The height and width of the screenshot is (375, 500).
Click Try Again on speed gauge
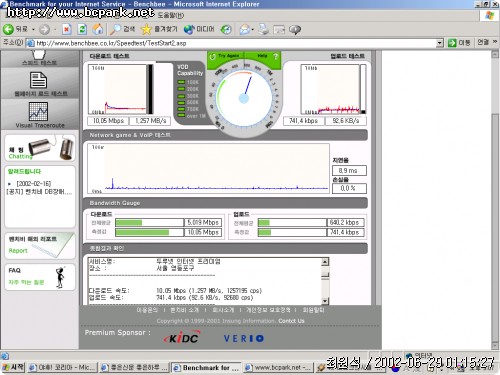[x=225, y=56]
